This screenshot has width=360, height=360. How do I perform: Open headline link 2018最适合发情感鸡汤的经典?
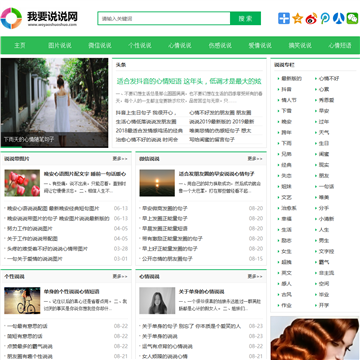coord(149,131)
